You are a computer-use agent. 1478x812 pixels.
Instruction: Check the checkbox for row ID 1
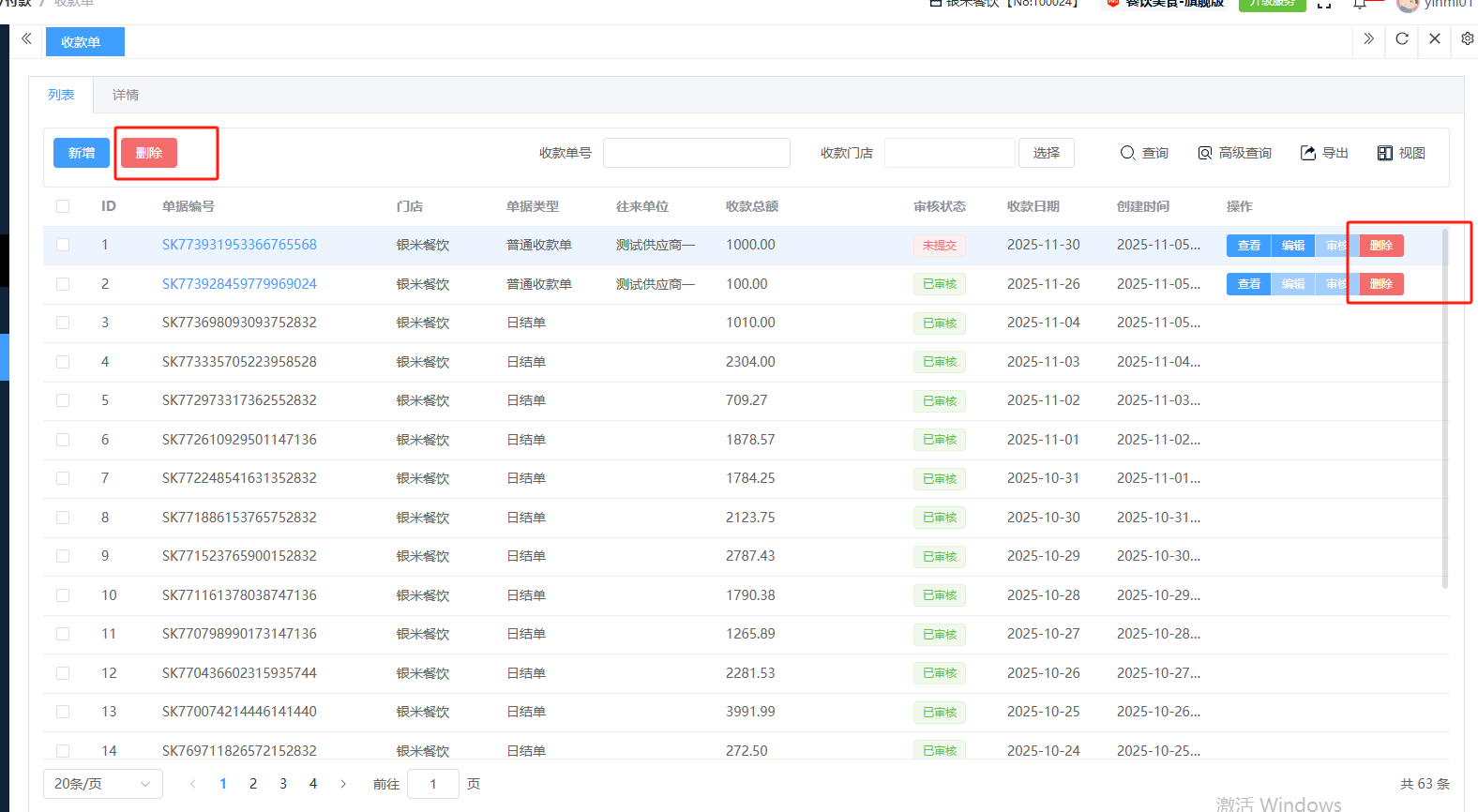click(x=63, y=245)
